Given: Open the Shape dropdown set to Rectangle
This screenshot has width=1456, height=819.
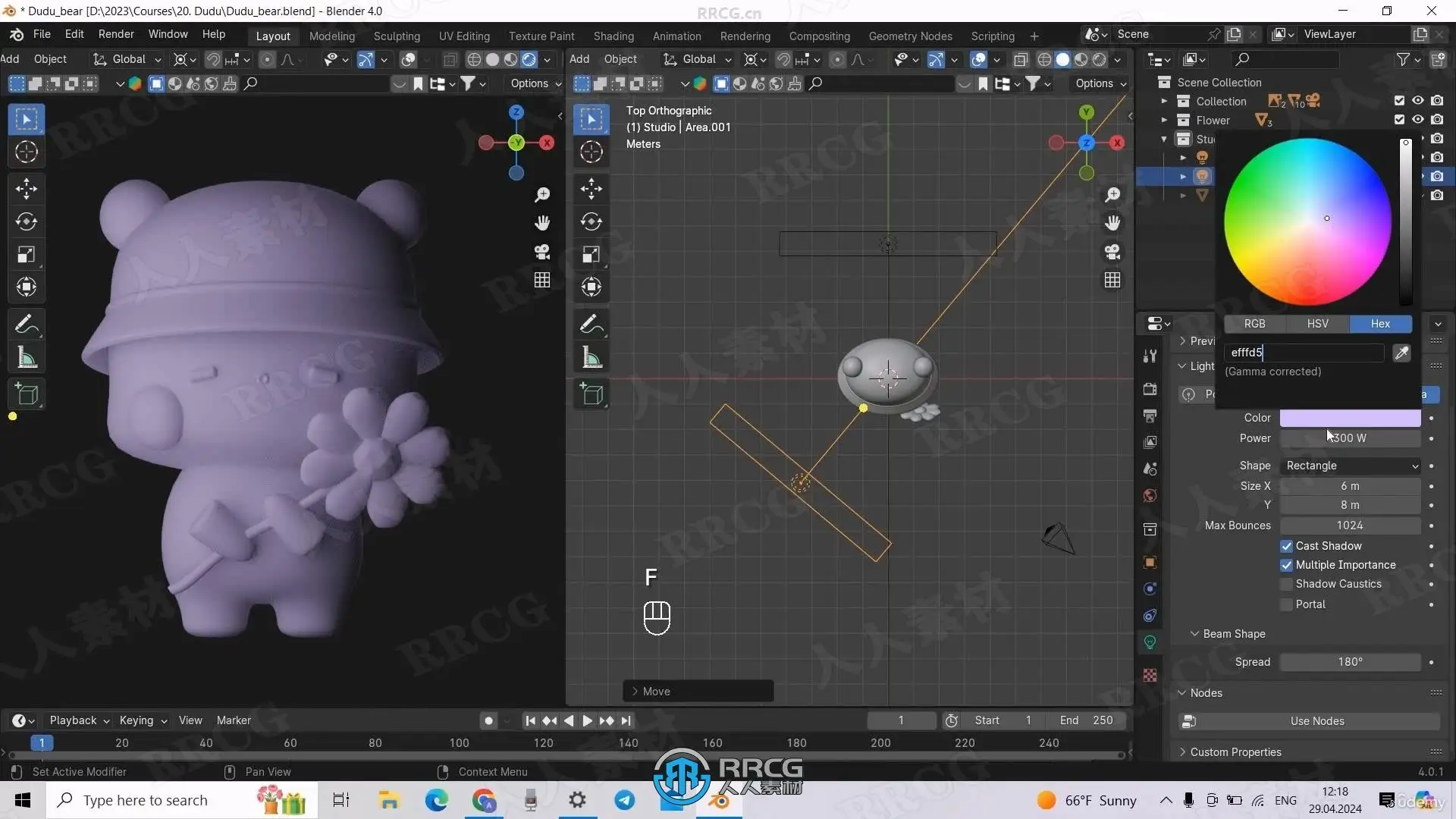Looking at the screenshot, I should (1351, 466).
